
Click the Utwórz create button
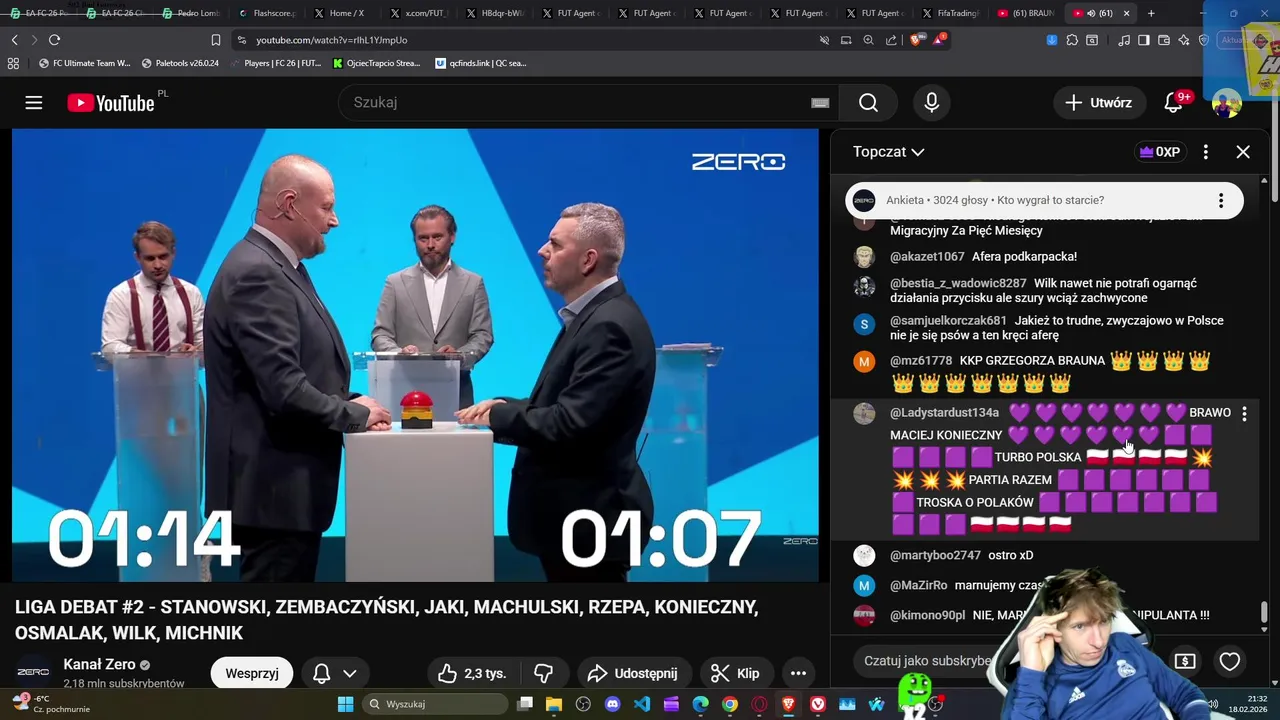[1098, 103]
